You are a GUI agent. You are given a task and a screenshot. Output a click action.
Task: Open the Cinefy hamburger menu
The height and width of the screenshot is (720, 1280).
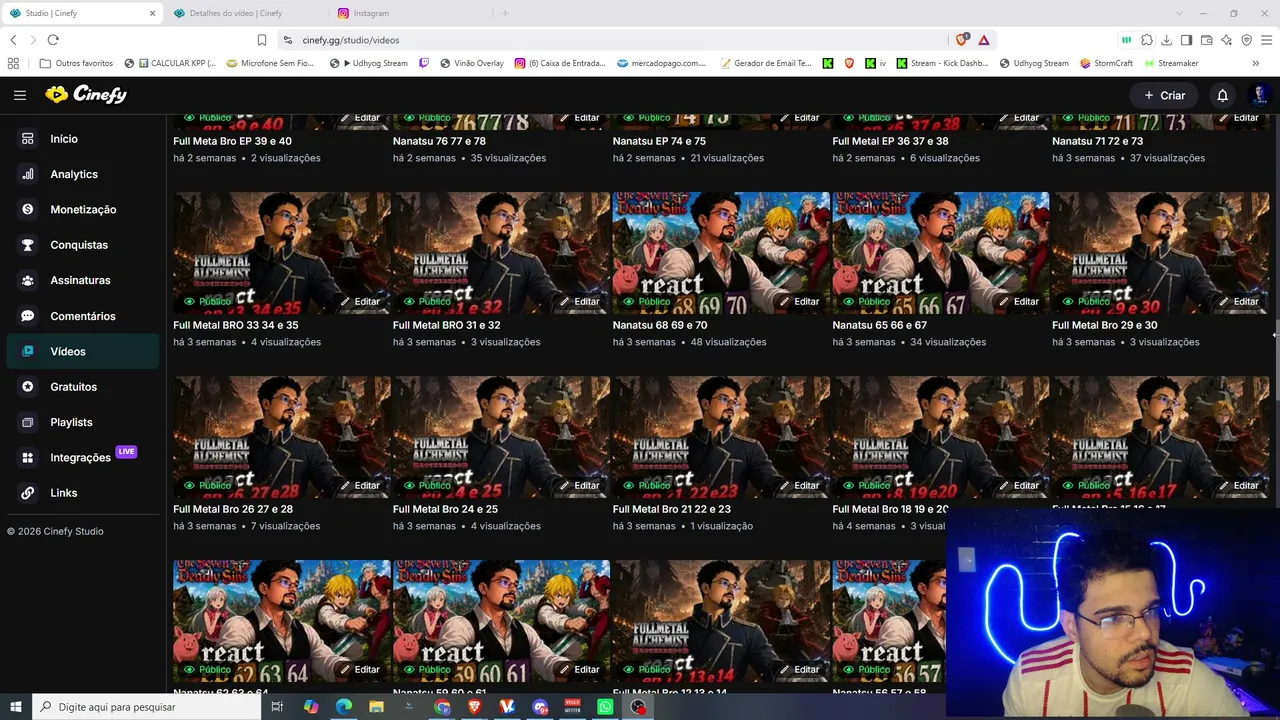[20, 95]
